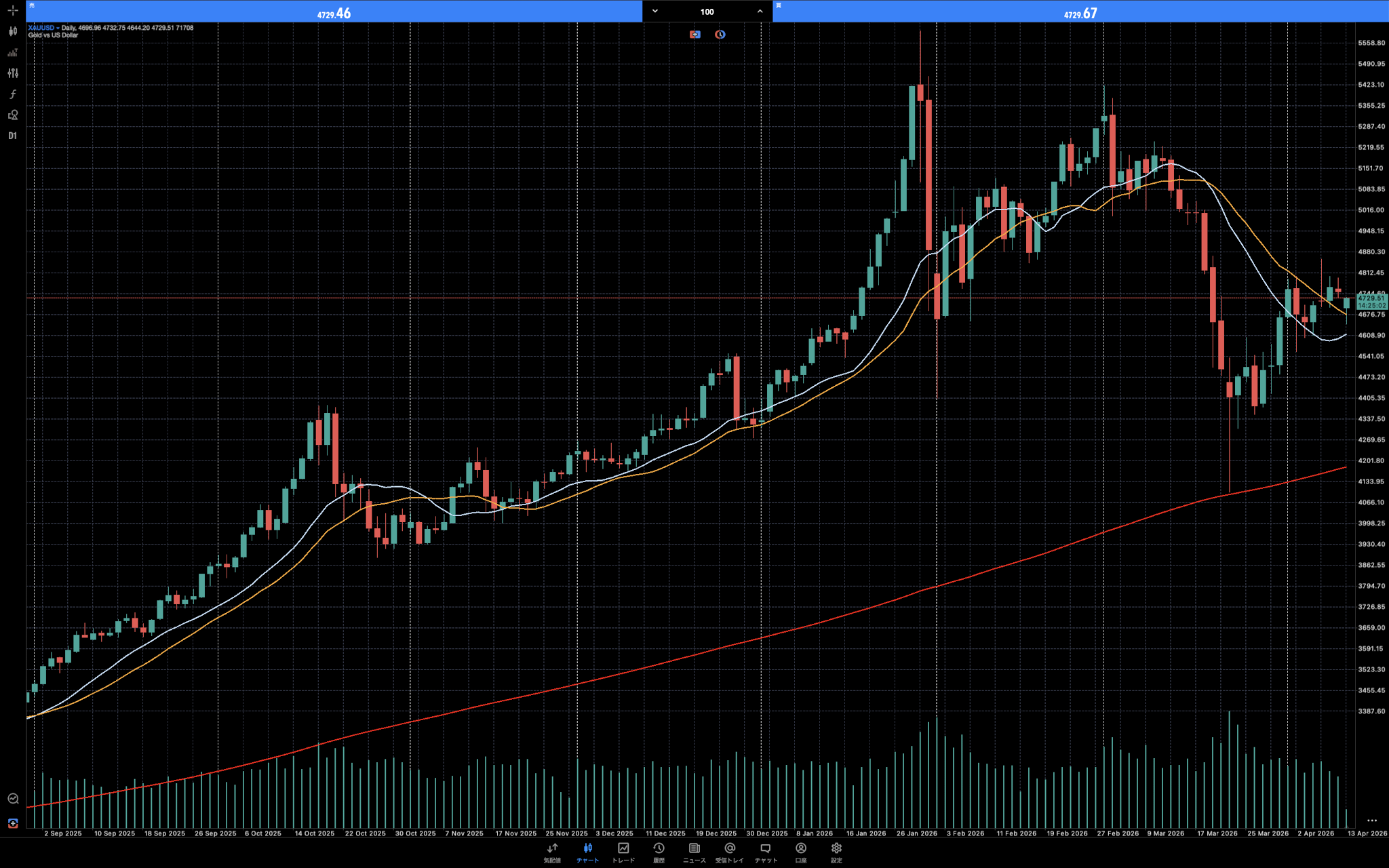Image resolution: width=1389 pixels, height=868 pixels.
Task: Click the bar chart with T icon
Action: (12, 52)
